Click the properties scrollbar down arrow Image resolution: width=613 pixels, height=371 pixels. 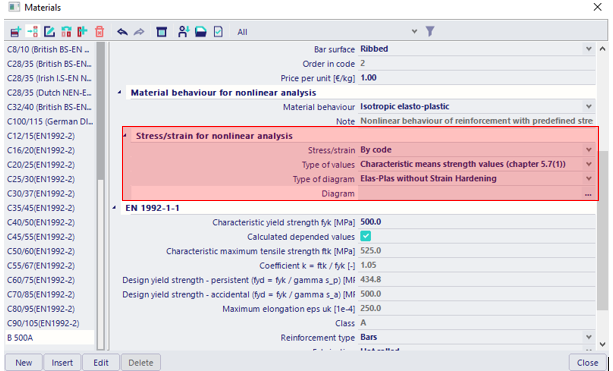click(602, 344)
